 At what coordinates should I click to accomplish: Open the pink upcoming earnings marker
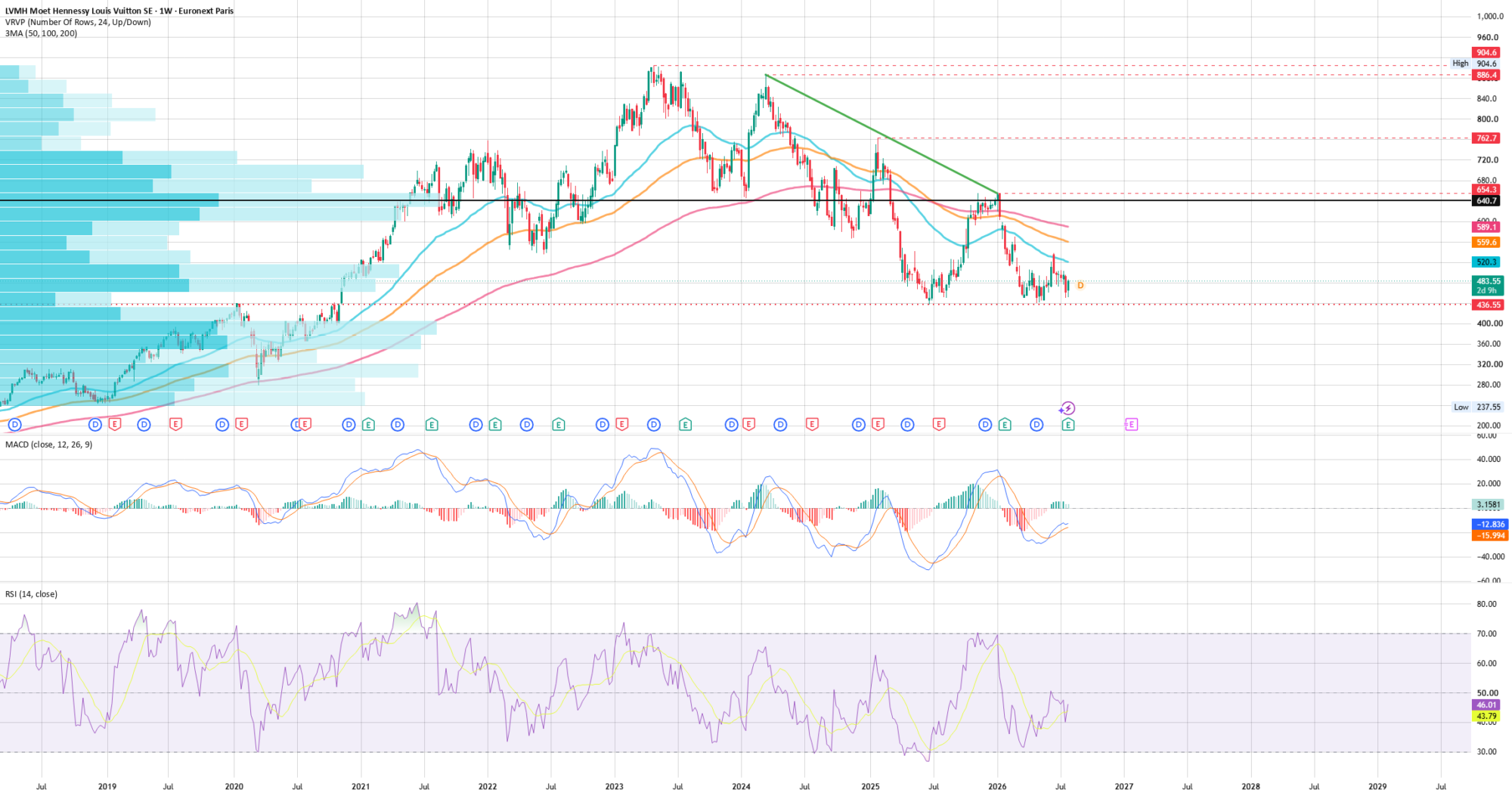click(x=1130, y=425)
